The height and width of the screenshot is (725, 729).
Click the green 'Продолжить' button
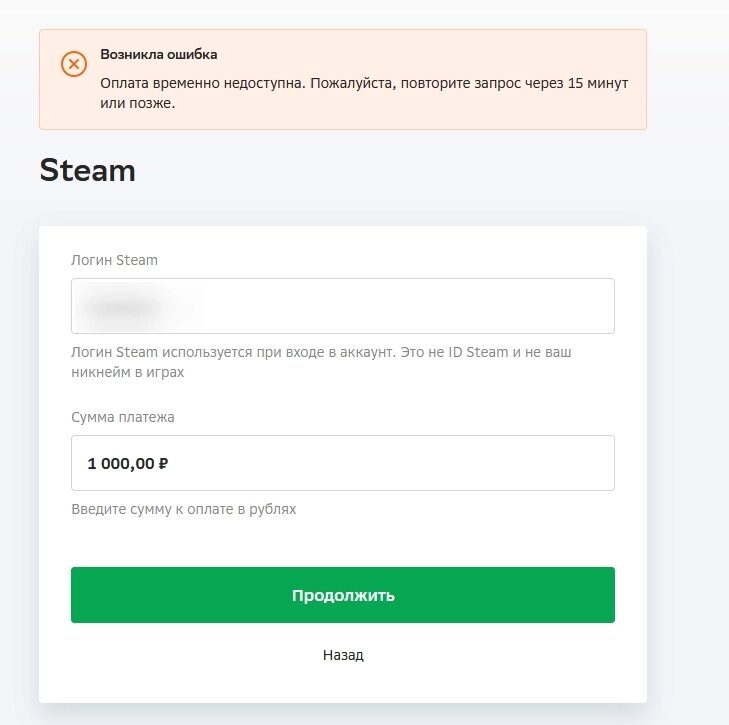click(x=343, y=595)
